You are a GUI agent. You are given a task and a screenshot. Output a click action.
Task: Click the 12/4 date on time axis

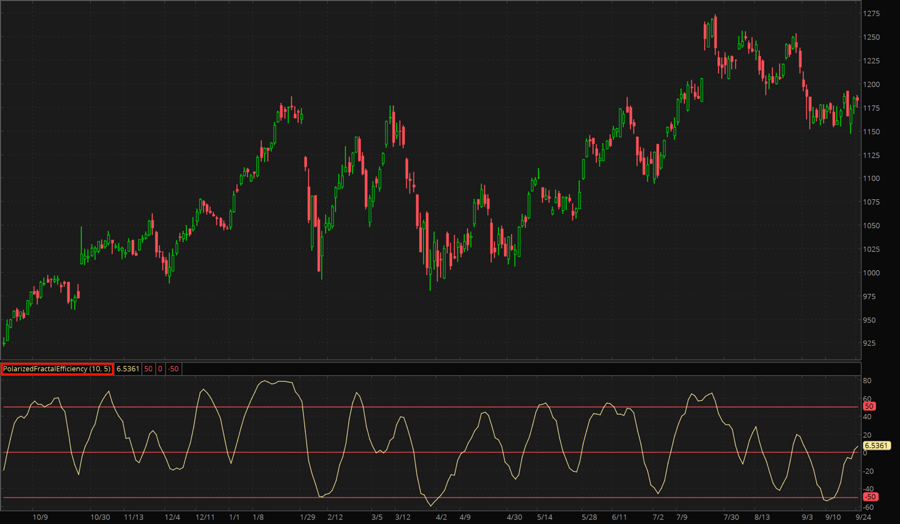click(x=172, y=517)
